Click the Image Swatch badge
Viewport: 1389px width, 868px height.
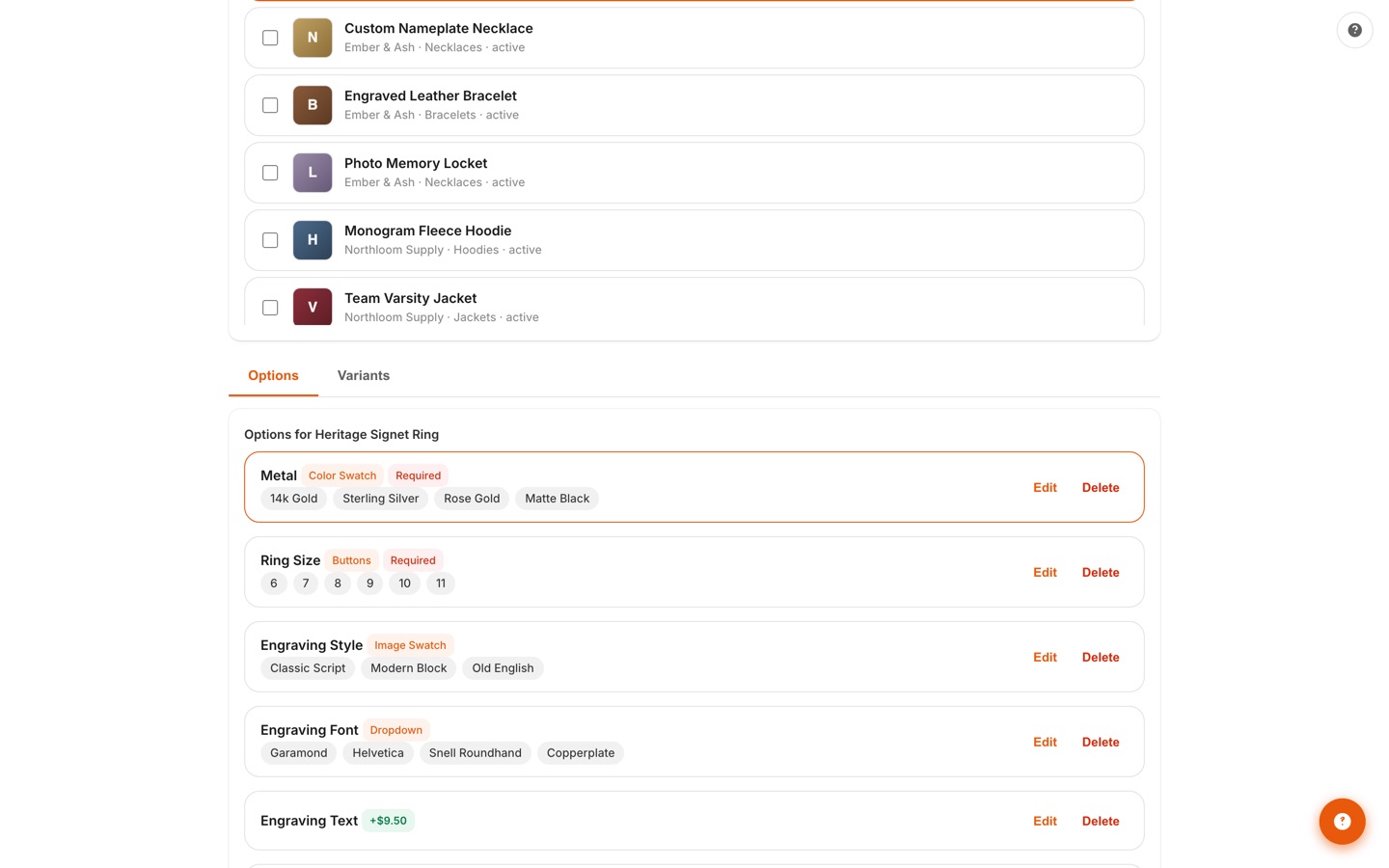pyautogui.click(x=410, y=645)
